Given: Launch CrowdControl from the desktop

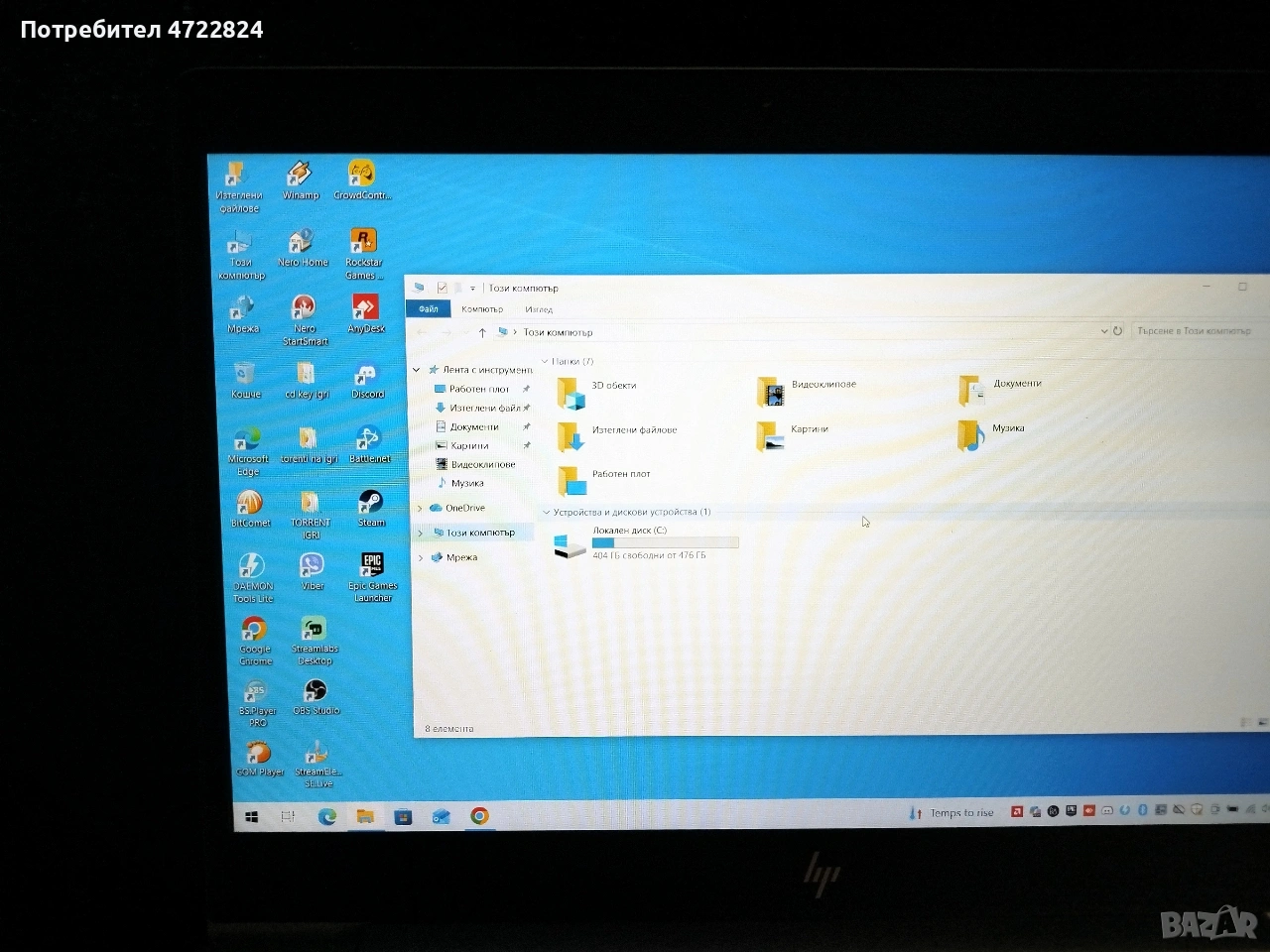Looking at the screenshot, I should 362,180.
